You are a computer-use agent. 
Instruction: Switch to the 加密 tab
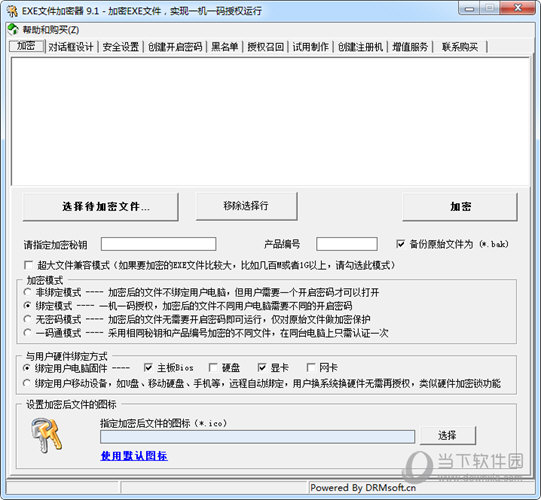pos(27,46)
